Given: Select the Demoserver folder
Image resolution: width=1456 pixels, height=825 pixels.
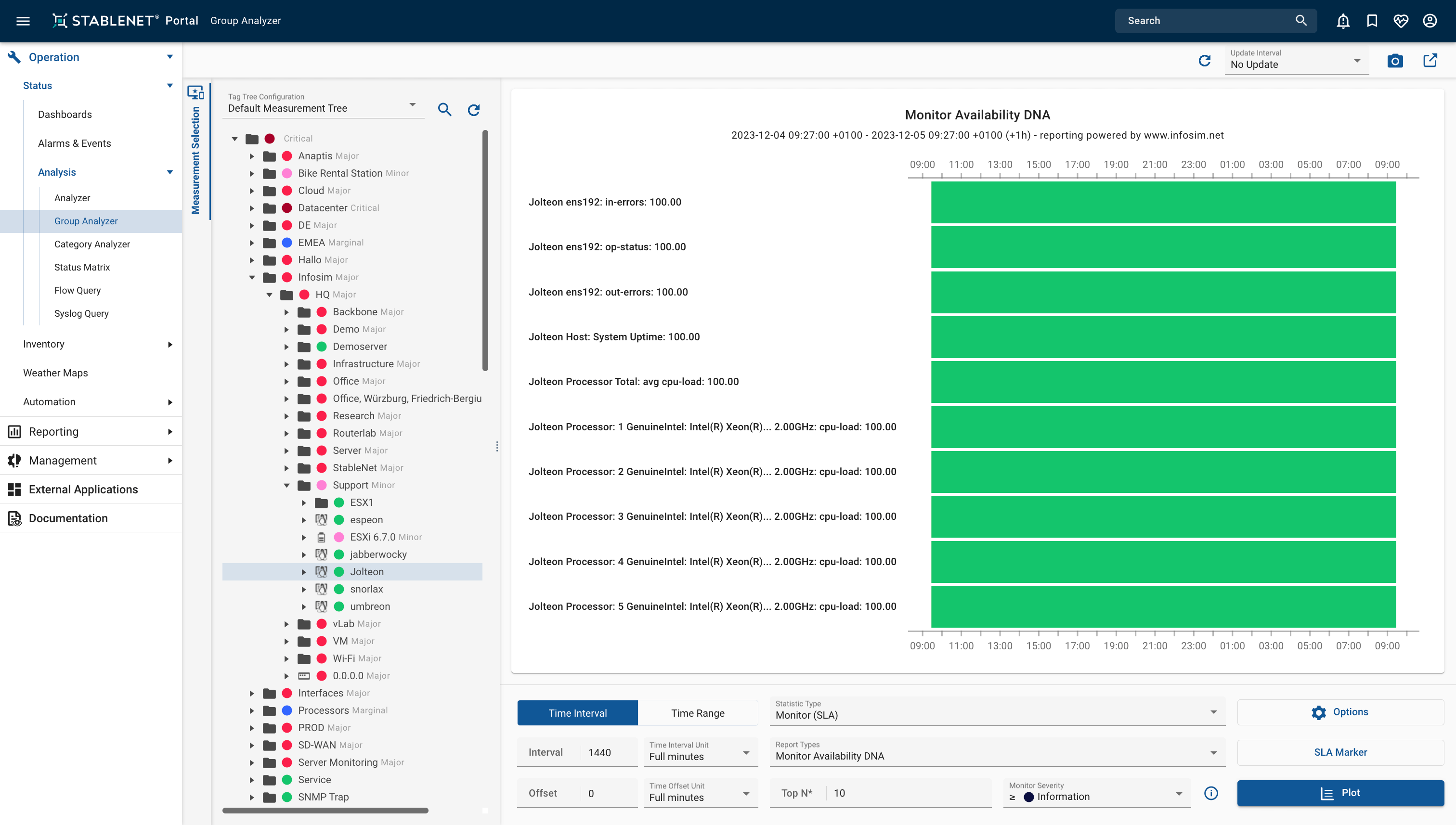Looking at the screenshot, I should click(x=360, y=347).
